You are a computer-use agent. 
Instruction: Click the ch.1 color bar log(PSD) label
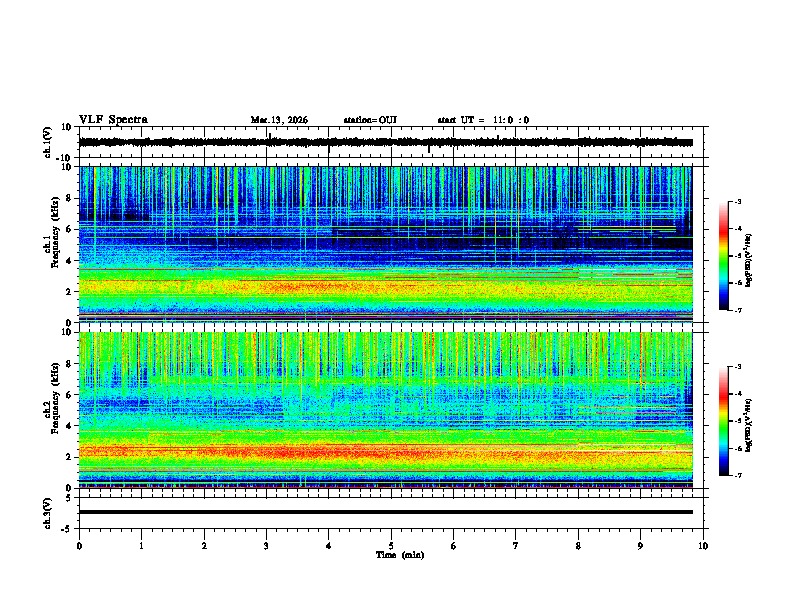point(749,260)
